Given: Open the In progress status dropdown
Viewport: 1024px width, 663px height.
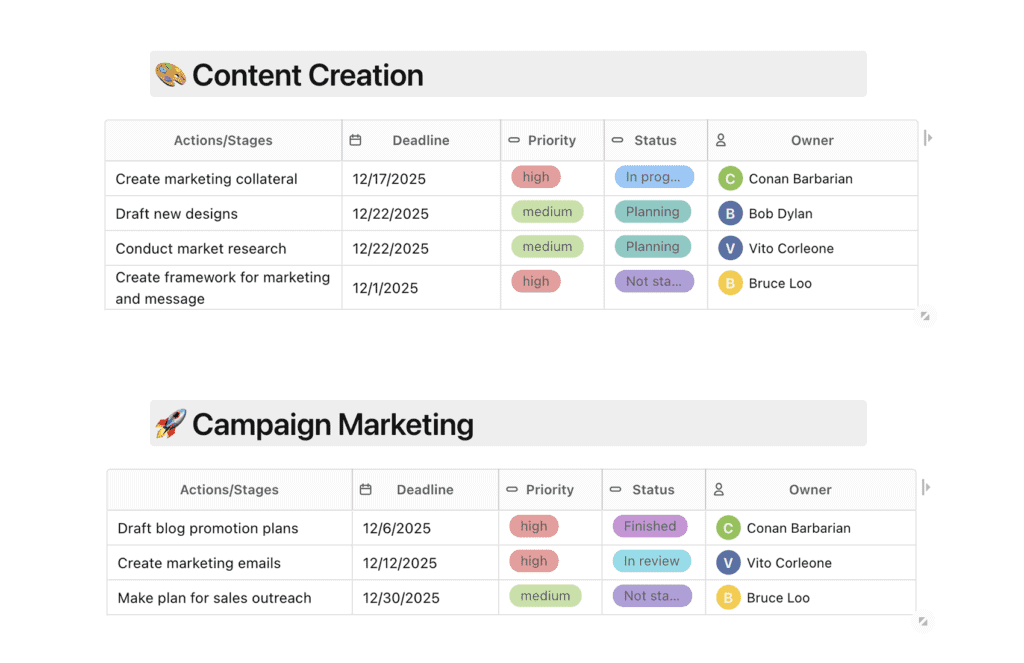Looking at the screenshot, I should [654, 177].
